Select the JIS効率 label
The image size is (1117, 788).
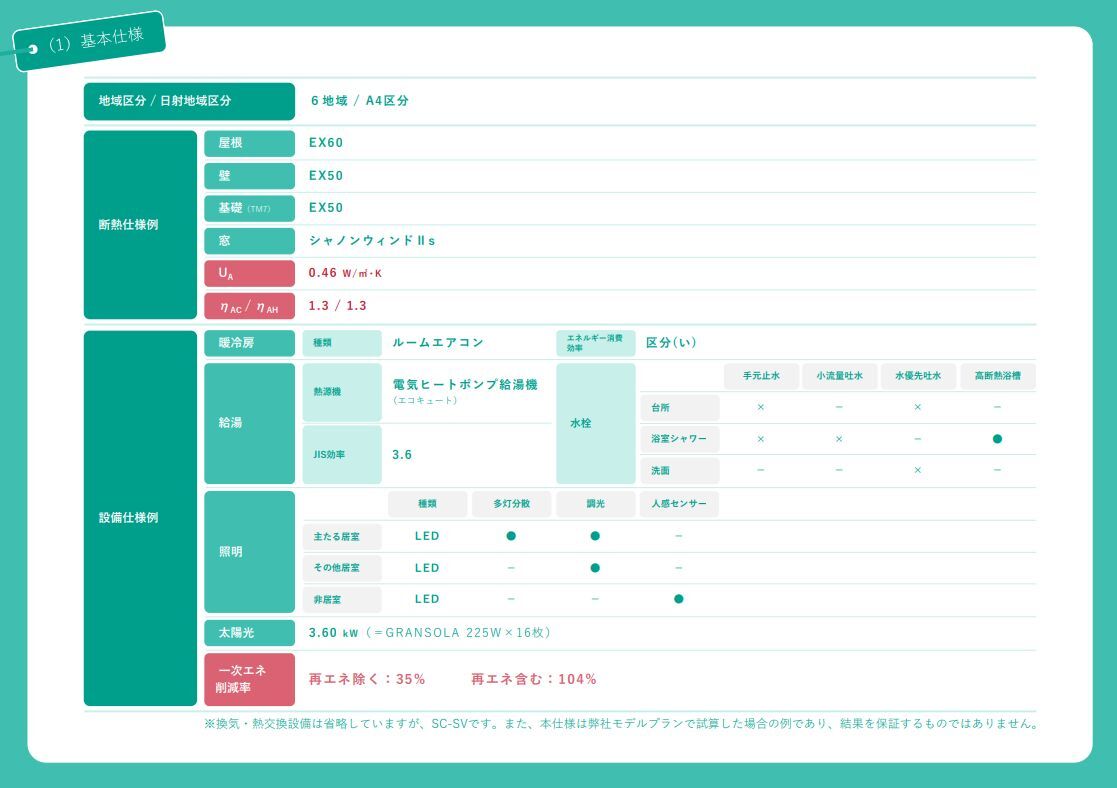(x=342, y=455)
